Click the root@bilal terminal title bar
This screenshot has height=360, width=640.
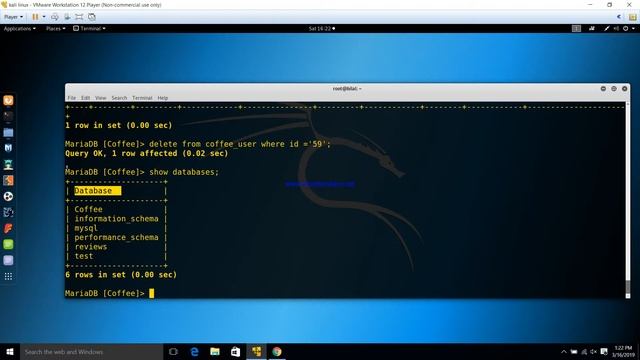click(x=347, y=89)
